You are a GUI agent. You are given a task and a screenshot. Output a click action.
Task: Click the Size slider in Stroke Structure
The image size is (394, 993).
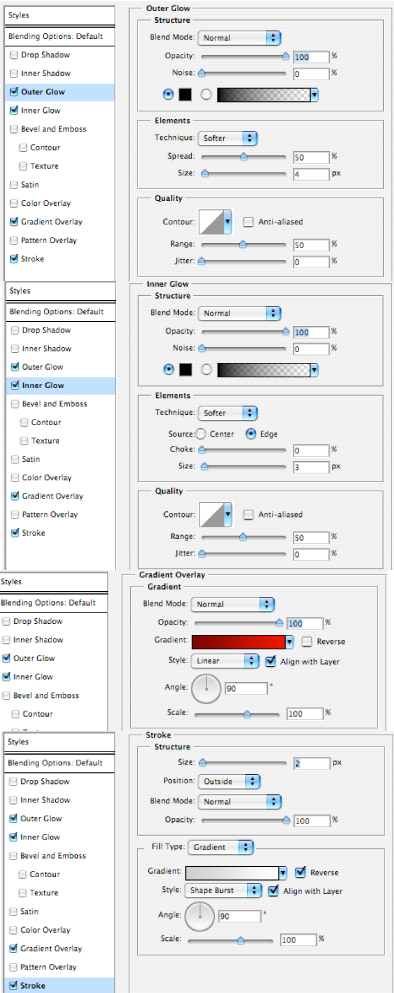[x=243, y=762]
